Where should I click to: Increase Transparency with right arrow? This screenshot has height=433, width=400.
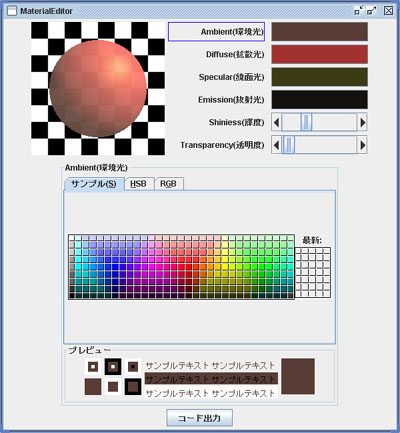(362, 145)
